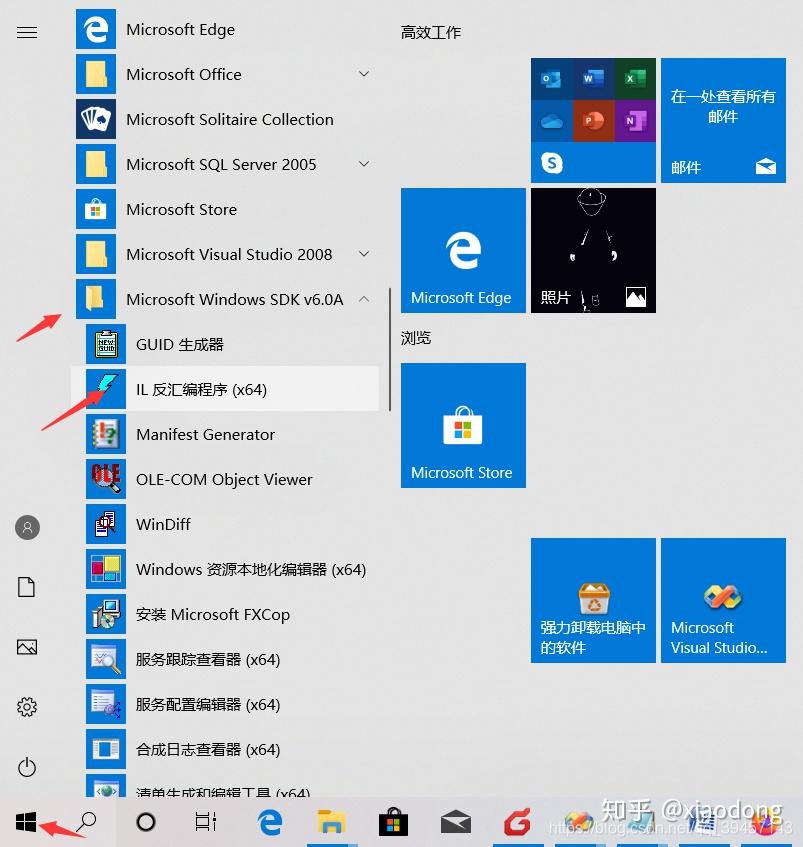Open 服务配置编辑器 (x64)

click(x=227, y=704)
